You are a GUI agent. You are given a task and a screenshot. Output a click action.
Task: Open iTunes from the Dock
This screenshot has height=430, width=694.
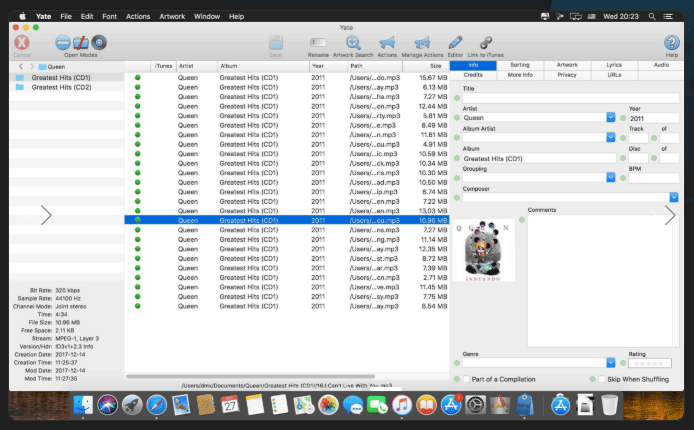(x=401, y=404)
